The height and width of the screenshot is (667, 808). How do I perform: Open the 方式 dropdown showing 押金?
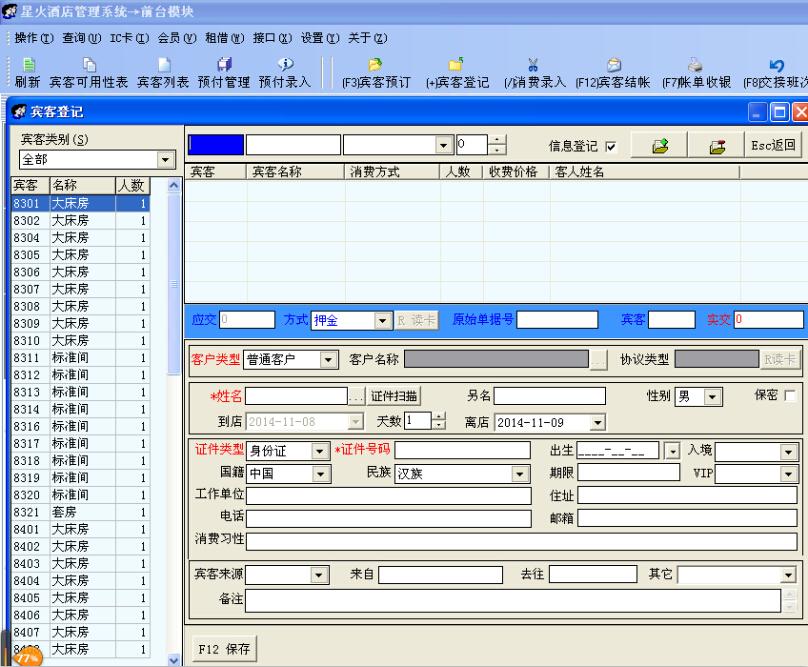pos(381,321)
